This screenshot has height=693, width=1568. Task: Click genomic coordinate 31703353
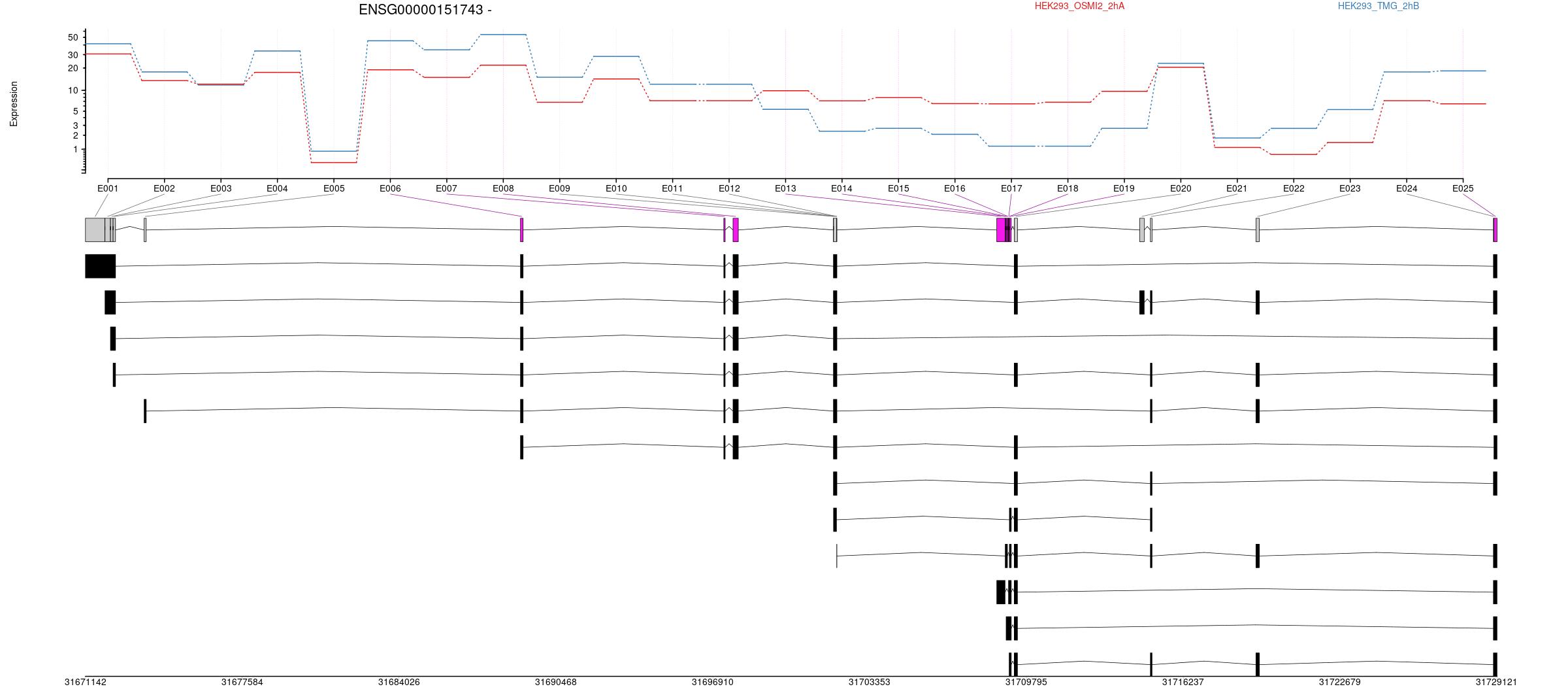[x=870, y=682]
